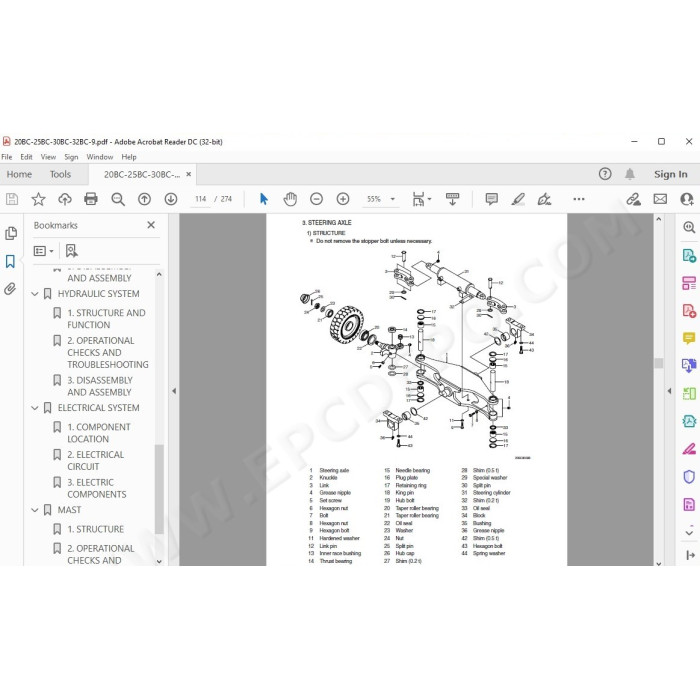Image resolution: width=700 pixels, height=700 pixels.
Task: Switch to the Tools tab
Action: tap(60, 174)
